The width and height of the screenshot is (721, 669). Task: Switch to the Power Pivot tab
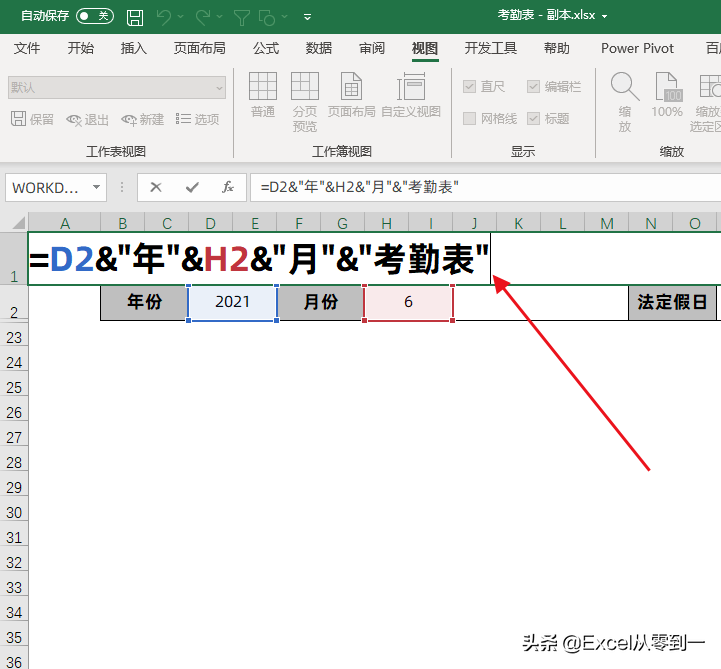637,48
